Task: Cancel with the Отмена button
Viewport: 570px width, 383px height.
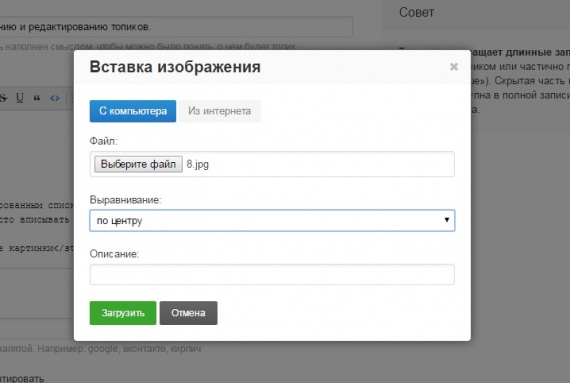Action: pos(188,313)
